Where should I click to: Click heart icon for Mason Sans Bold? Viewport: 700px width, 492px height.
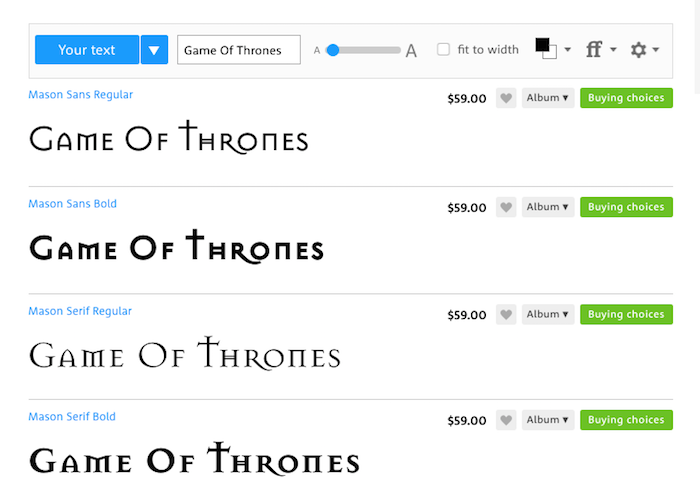click(506, 208)
